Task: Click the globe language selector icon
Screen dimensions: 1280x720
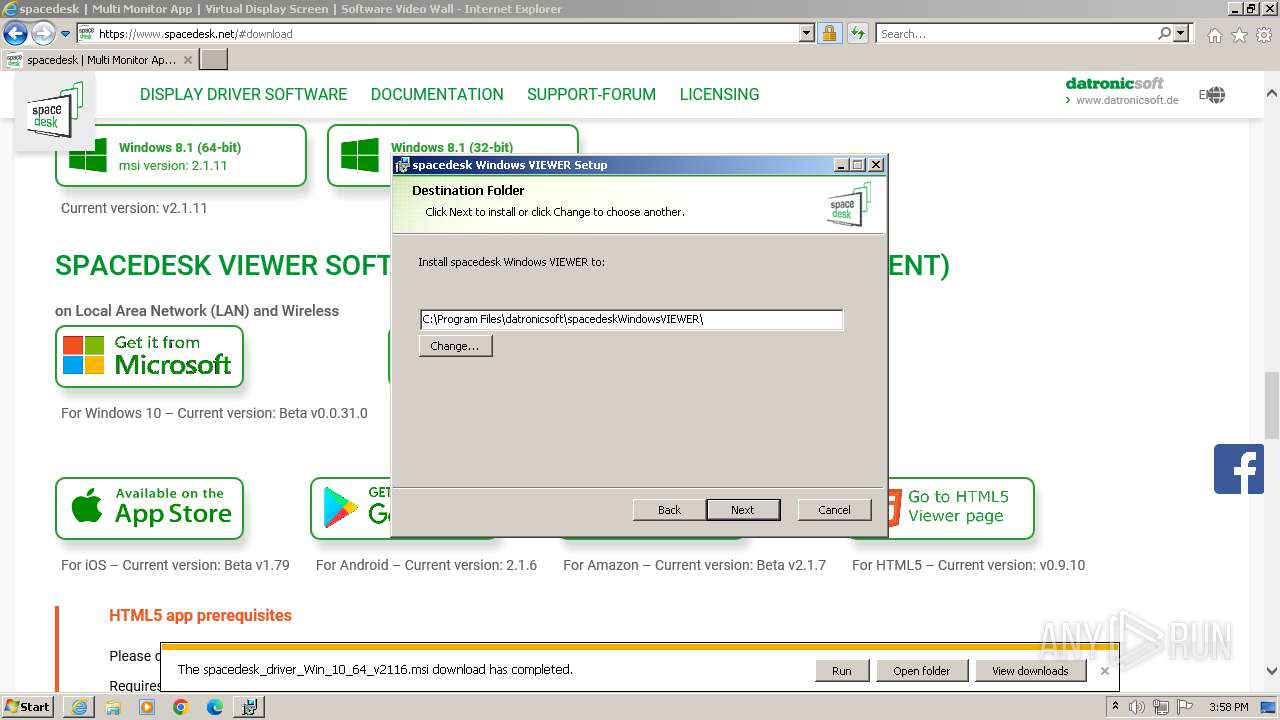Action: 1215,95
